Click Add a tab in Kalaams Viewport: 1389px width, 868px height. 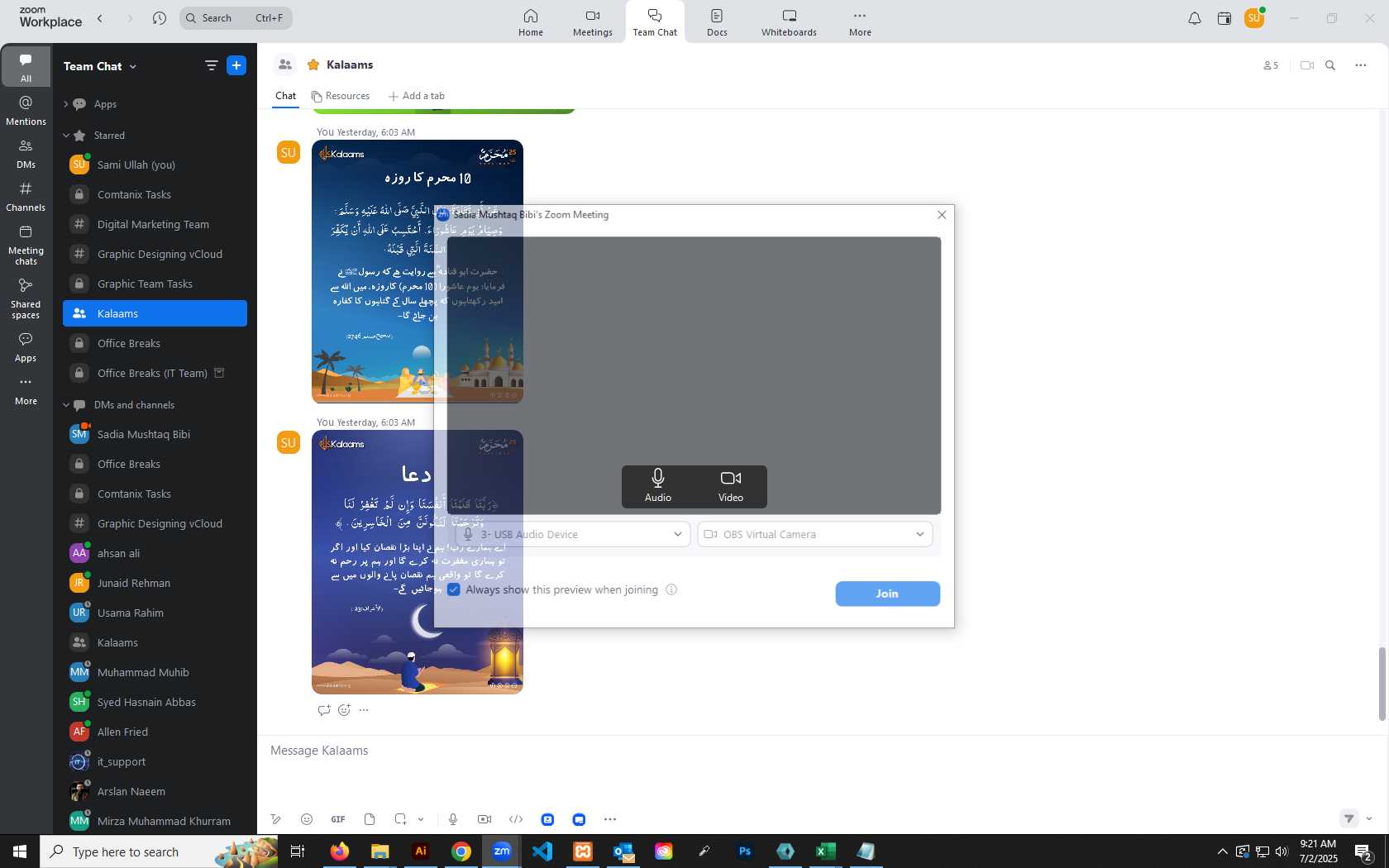pos(417,96)
